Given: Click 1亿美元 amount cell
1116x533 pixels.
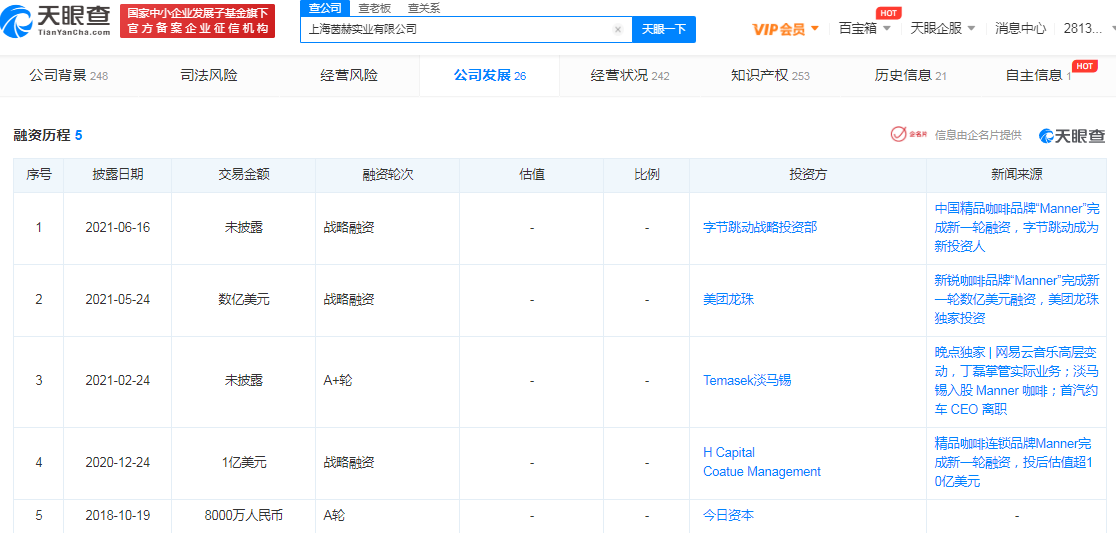Looking at the screenshot, I should coord(244,462).
